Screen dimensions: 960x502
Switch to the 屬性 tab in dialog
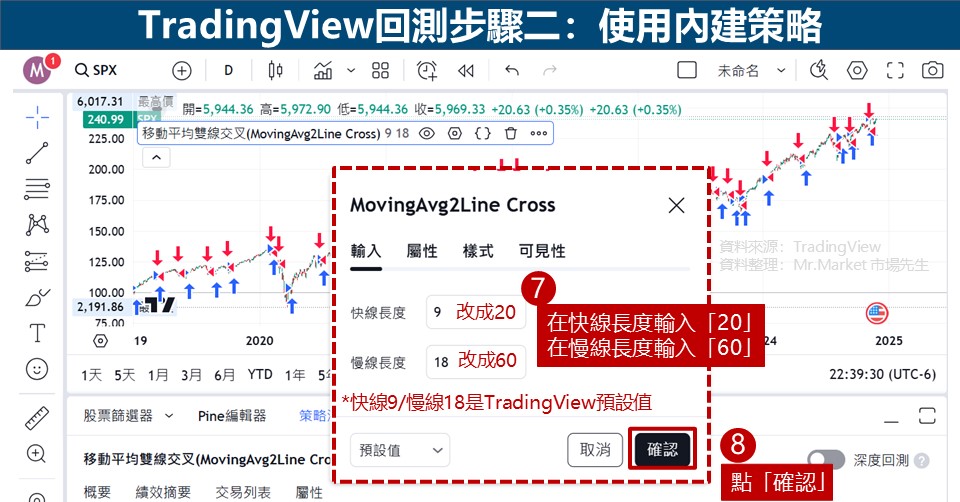click(x=422, y=251)
